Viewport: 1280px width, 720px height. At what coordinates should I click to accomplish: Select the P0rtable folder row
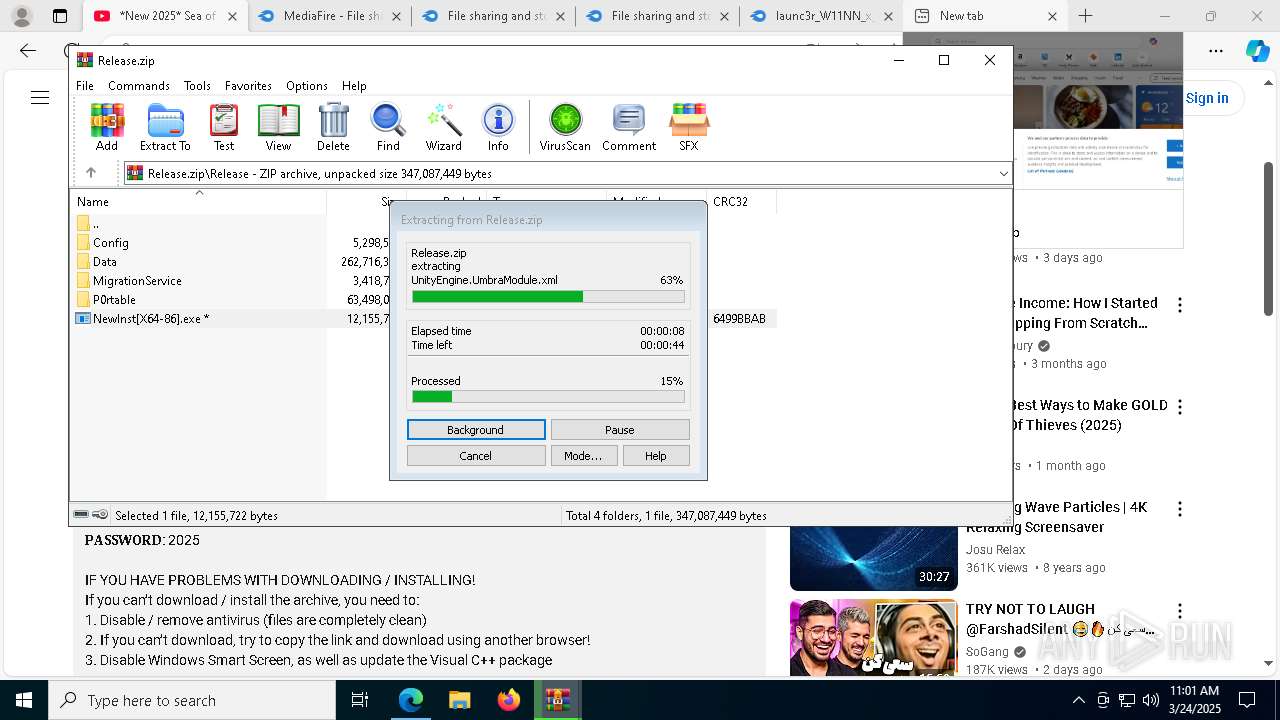[x=200, y=300]
